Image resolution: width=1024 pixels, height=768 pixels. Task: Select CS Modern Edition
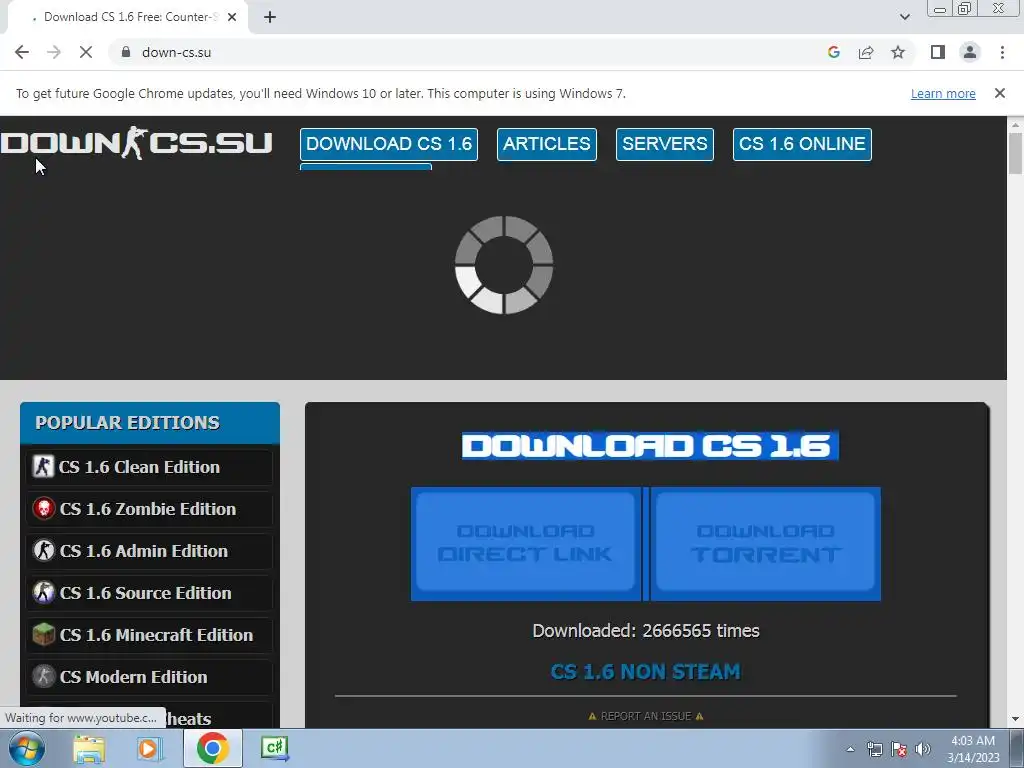[150, 677]
